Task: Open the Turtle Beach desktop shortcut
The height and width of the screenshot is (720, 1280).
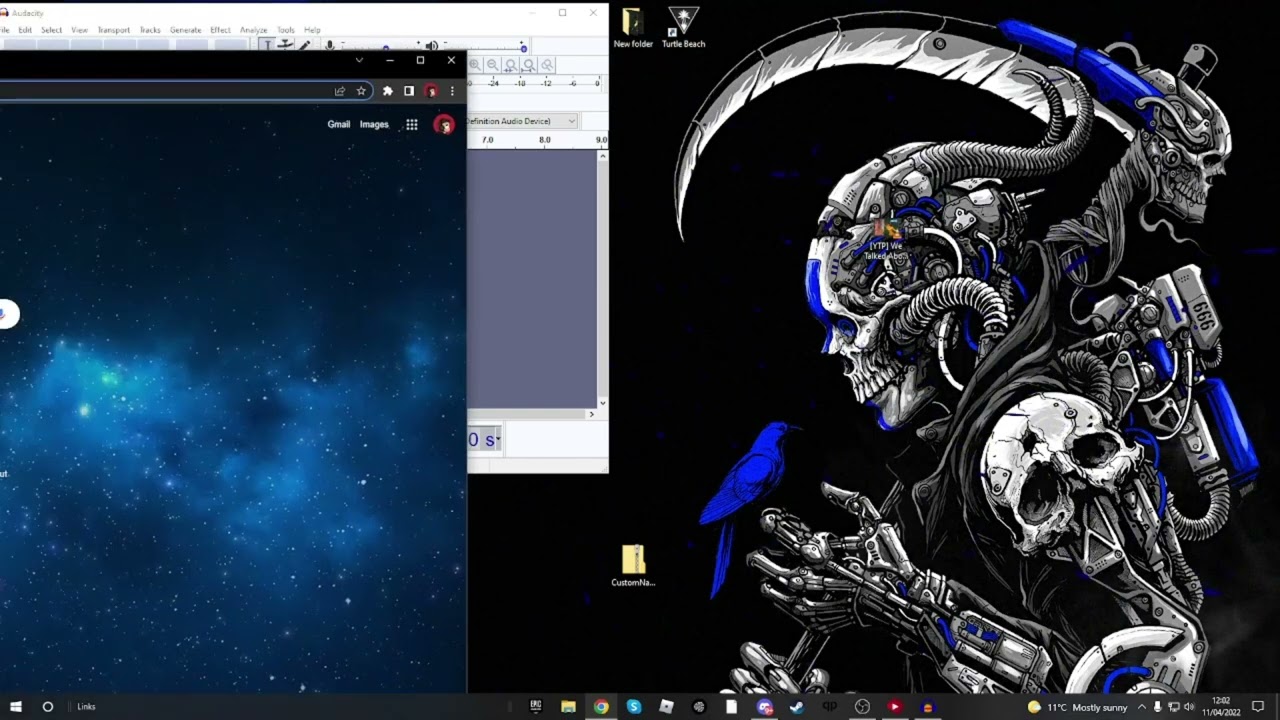Action: point(684,28)
